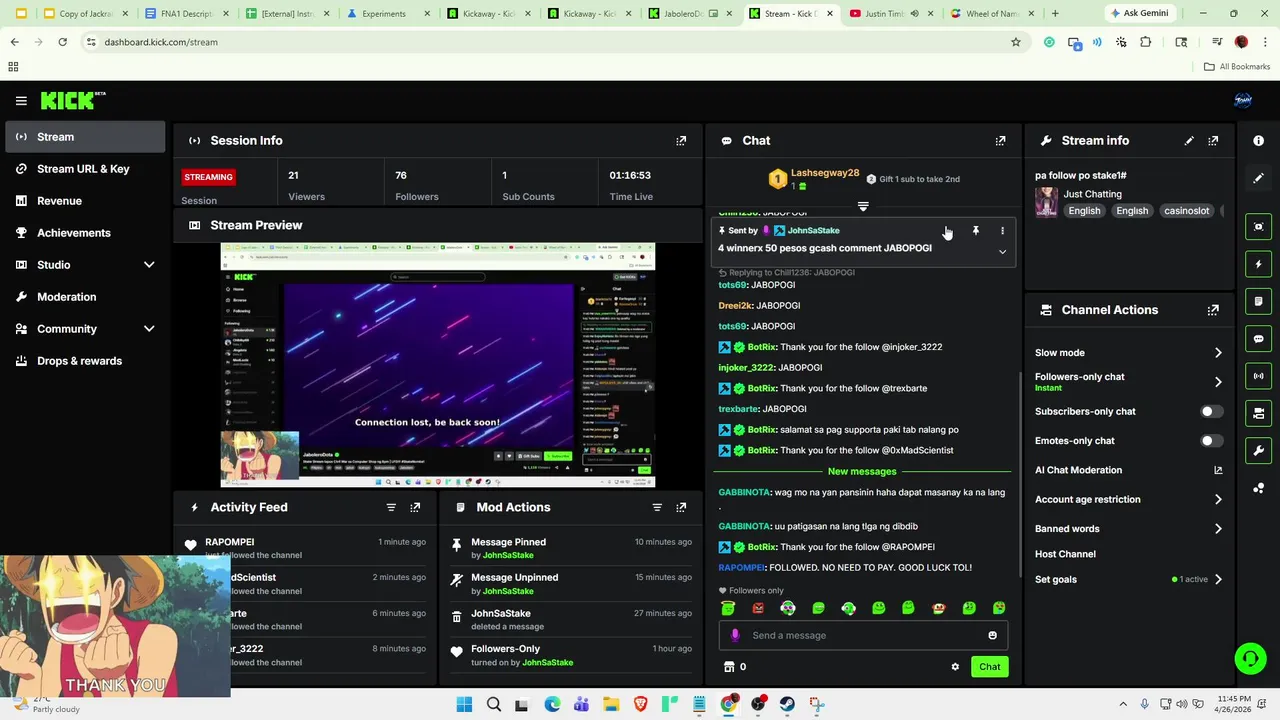Screen dimensions: 1280x720
Task: Open the info icon in right sidebar
Action: (x=1258, y=141)
